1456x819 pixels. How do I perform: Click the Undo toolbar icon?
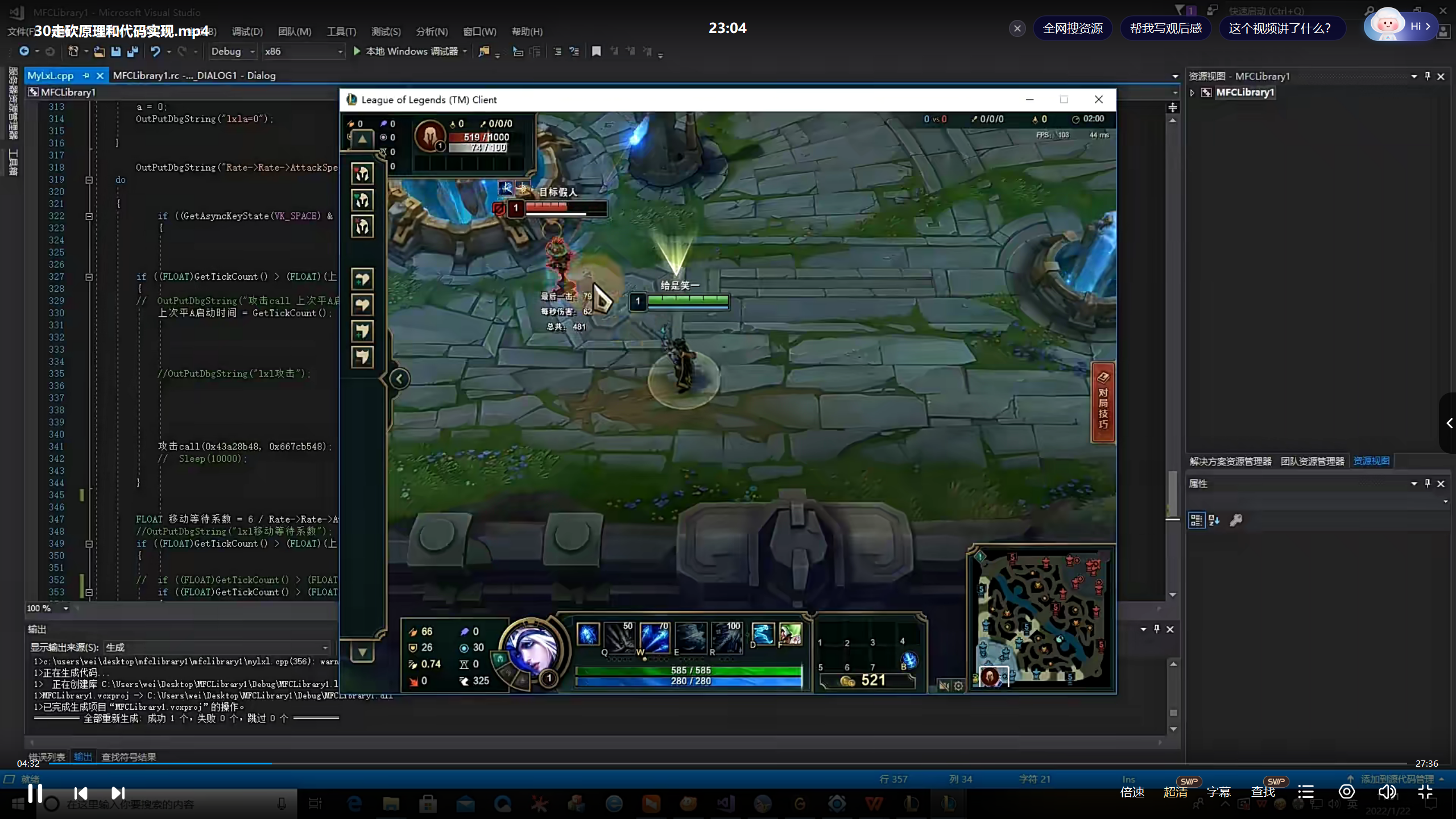point(155,51)
